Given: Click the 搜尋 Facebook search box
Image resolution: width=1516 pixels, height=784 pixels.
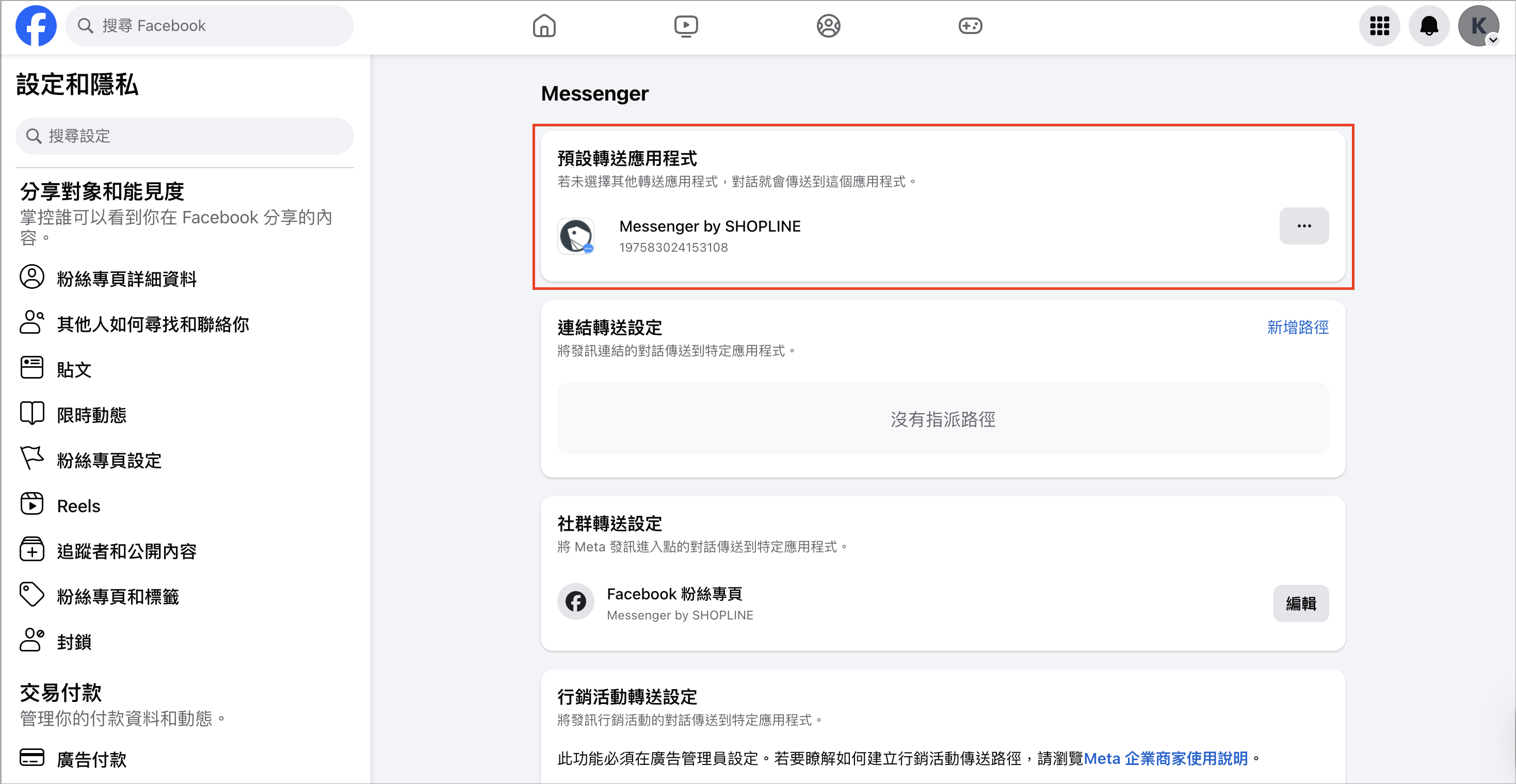Looking at the screenshot, I should tap(209, 26).
